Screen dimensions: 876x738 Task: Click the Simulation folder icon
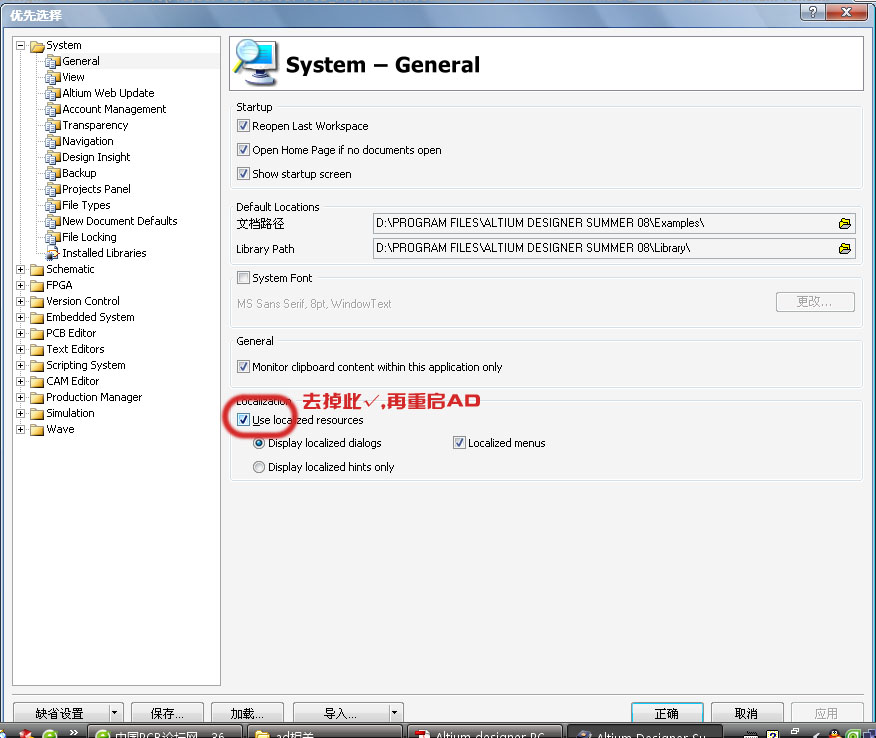[37, 414]
